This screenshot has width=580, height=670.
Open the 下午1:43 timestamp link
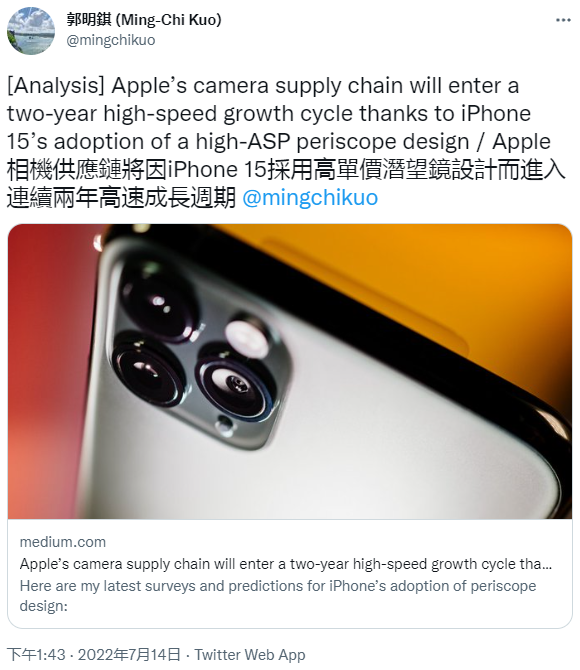[36, 655]
